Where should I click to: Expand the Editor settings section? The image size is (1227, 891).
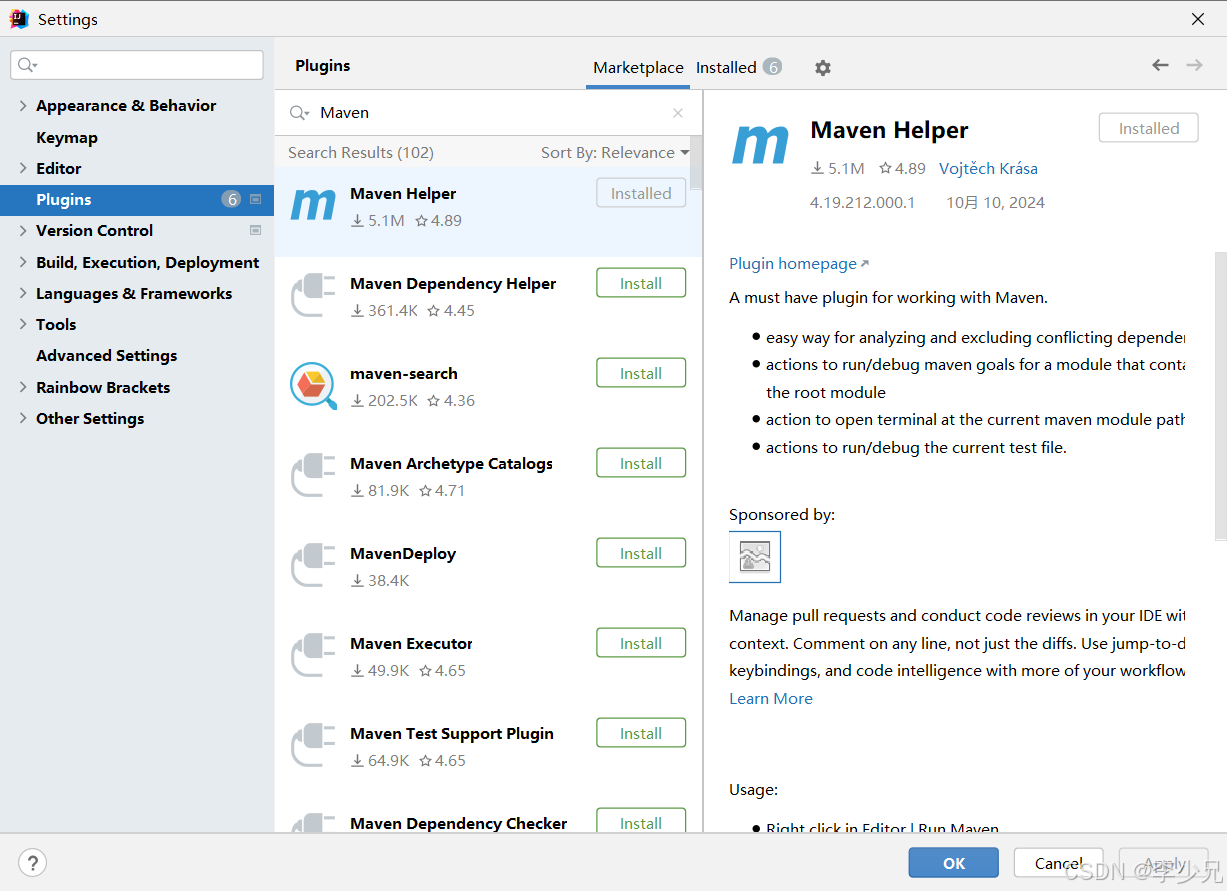(x=22, y=168)
